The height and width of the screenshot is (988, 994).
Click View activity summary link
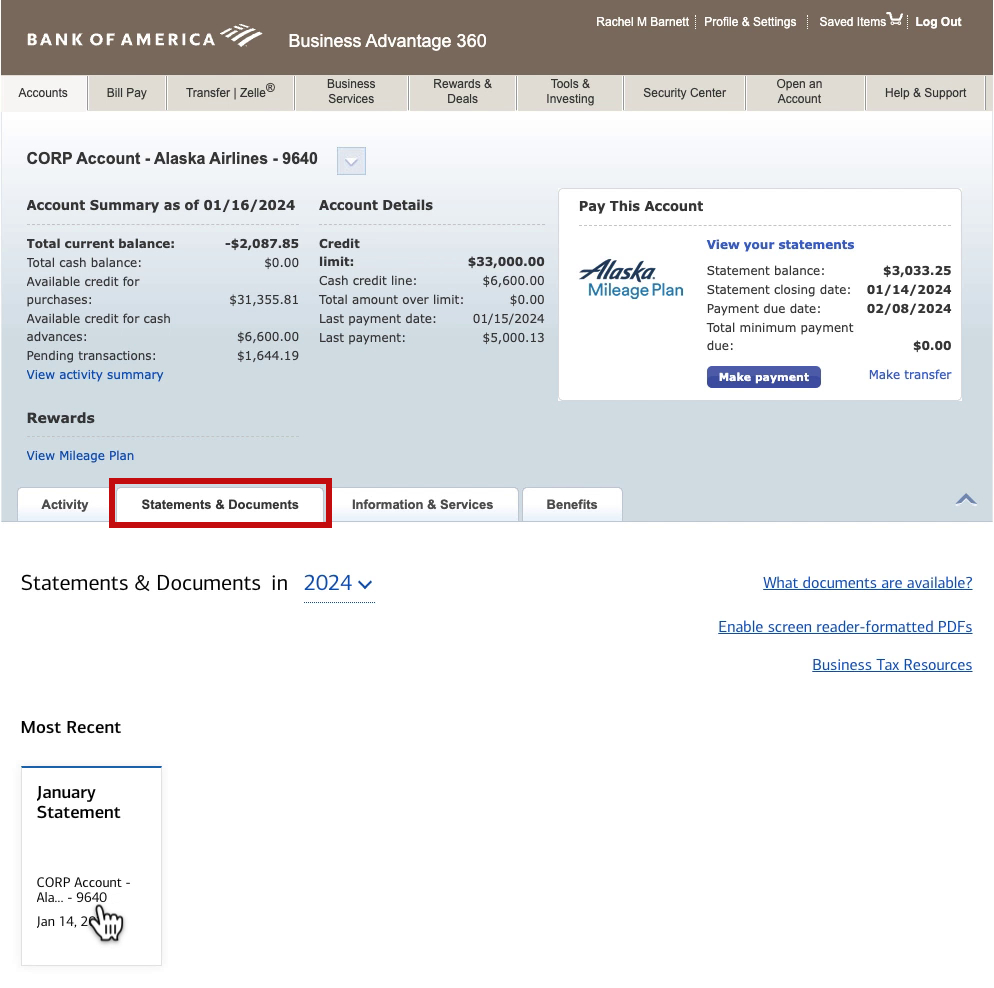pyautogui.click(x=95, y=375)
